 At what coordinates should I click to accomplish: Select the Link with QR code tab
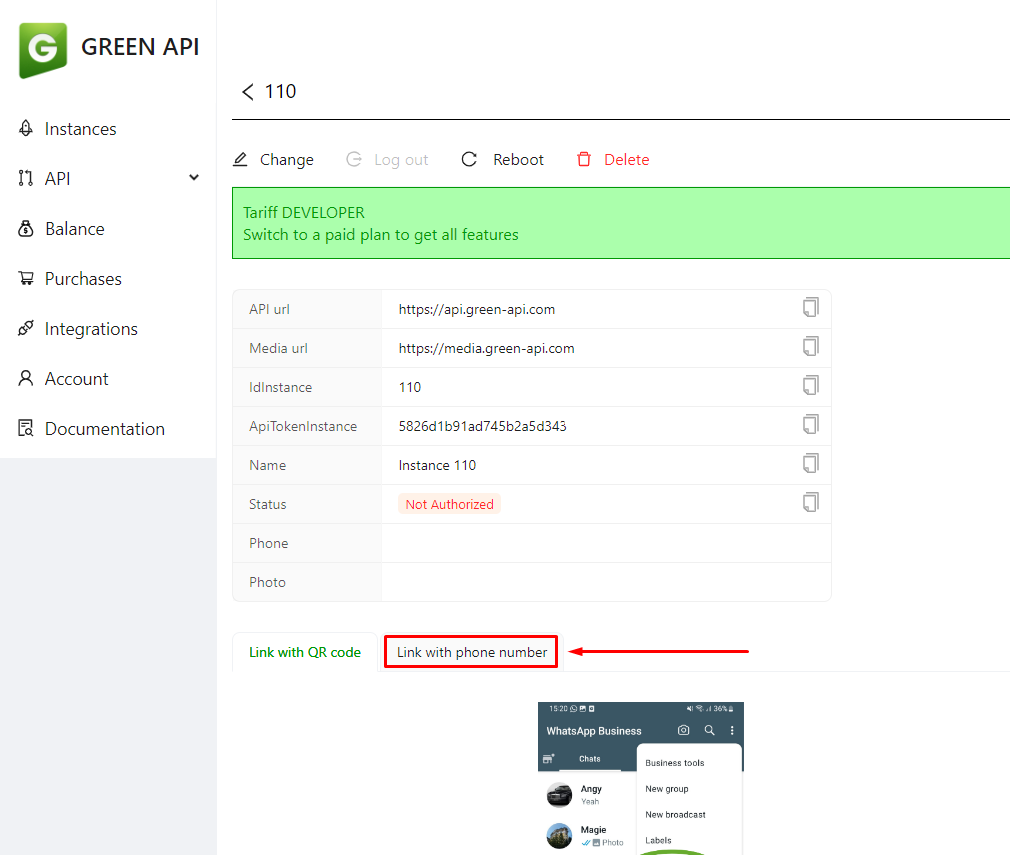pyautogui.click(x=305, y=652)
